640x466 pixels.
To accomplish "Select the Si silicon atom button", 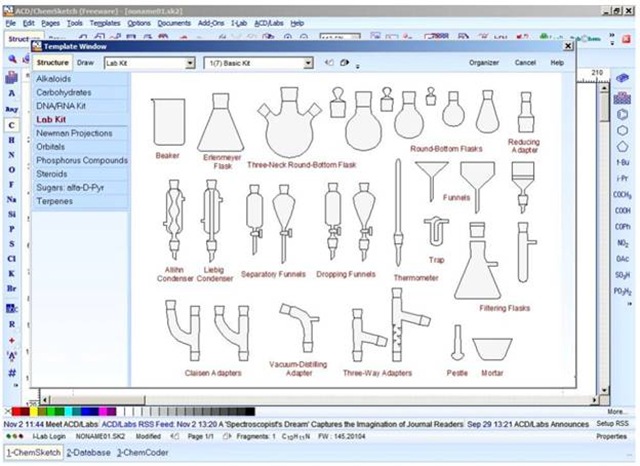I will pos(11,214).
